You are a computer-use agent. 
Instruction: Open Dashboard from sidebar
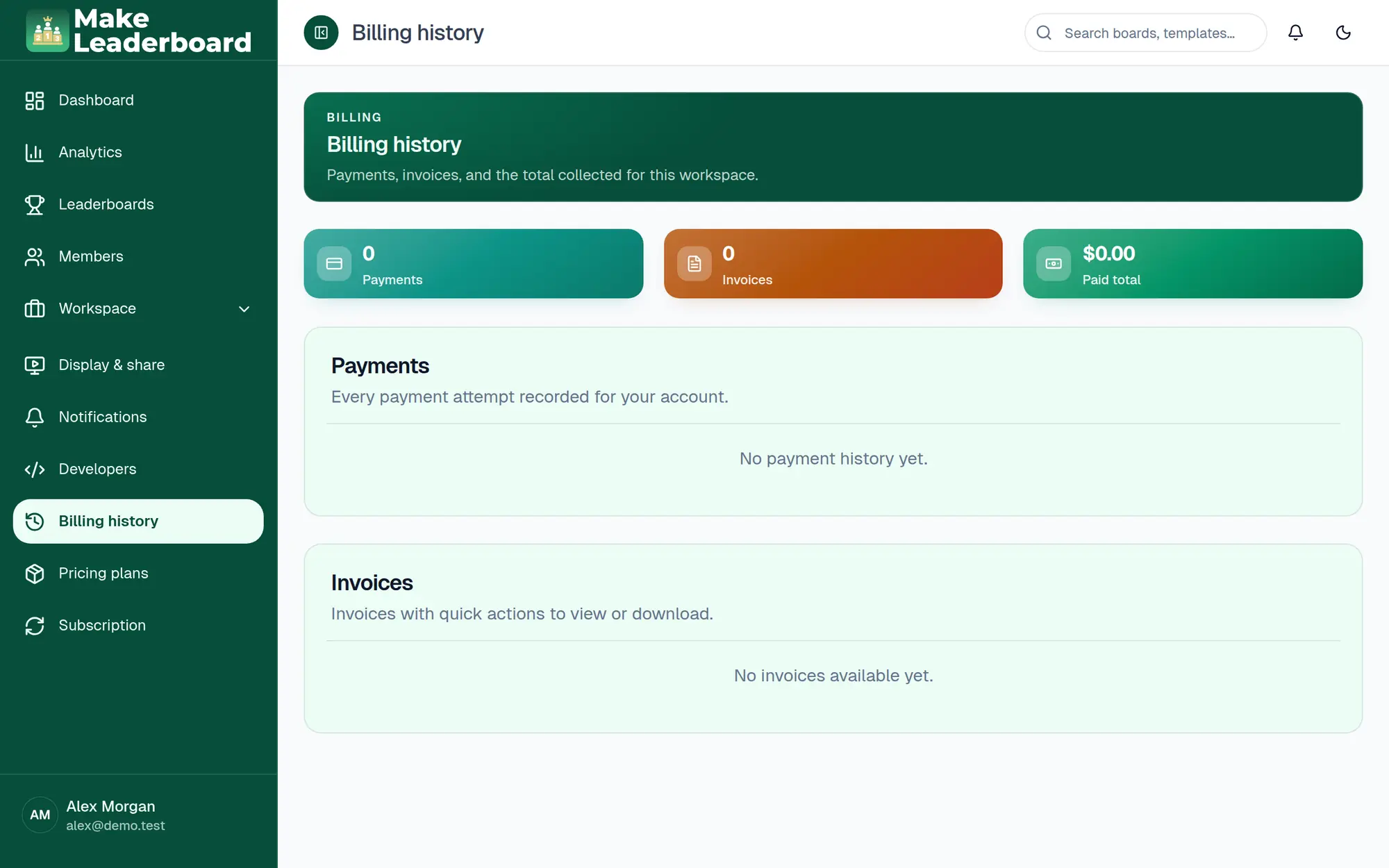pyautogui.click(x=138, y=101)
